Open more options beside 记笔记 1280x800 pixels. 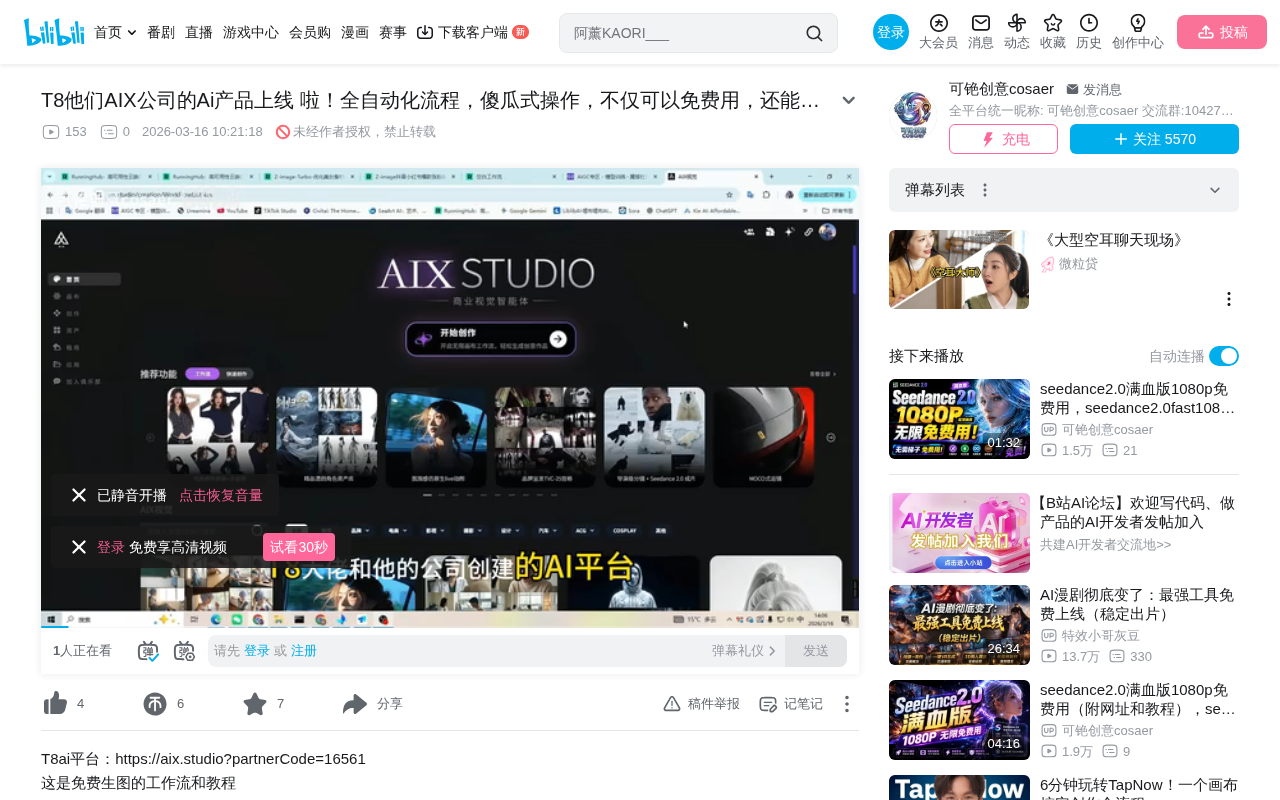tap(847, 704)
